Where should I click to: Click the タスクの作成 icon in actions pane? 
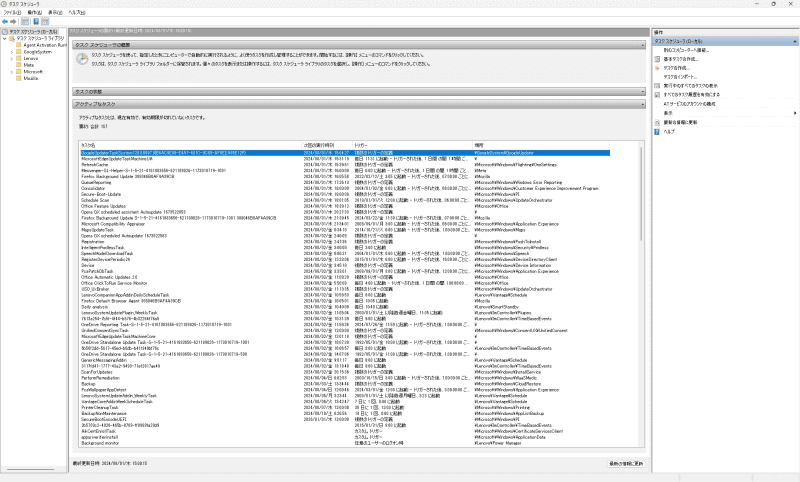(657, 68)
